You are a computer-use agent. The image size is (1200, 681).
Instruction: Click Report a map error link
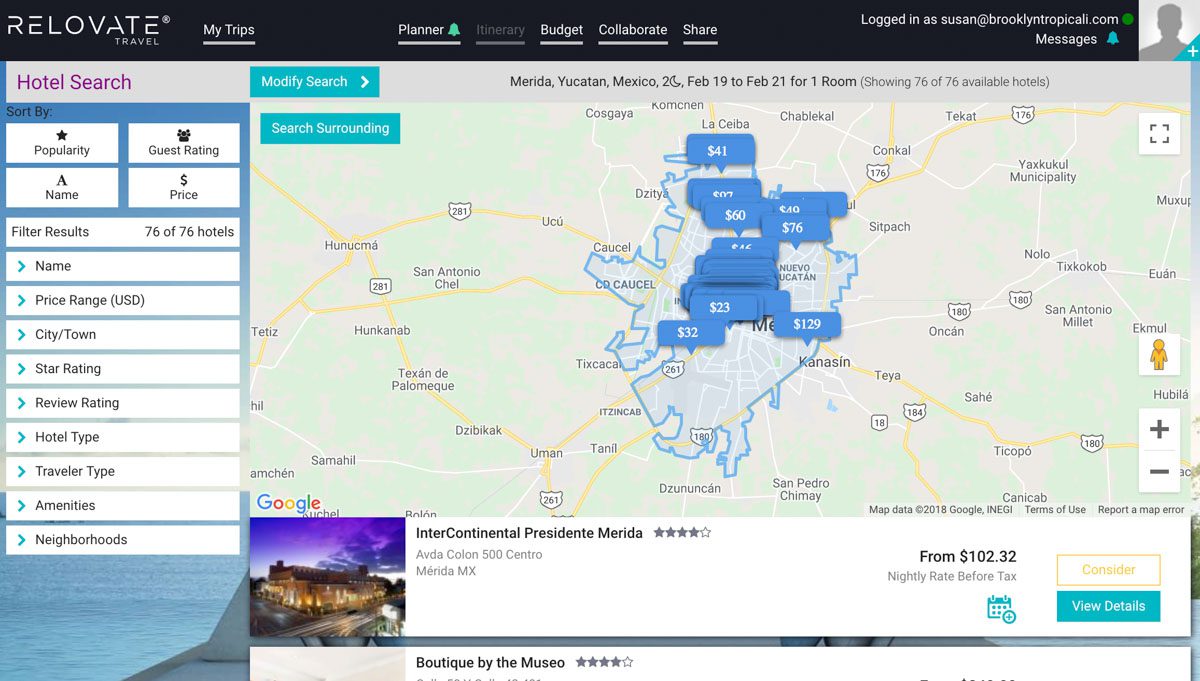click(x=1141, y=510)
